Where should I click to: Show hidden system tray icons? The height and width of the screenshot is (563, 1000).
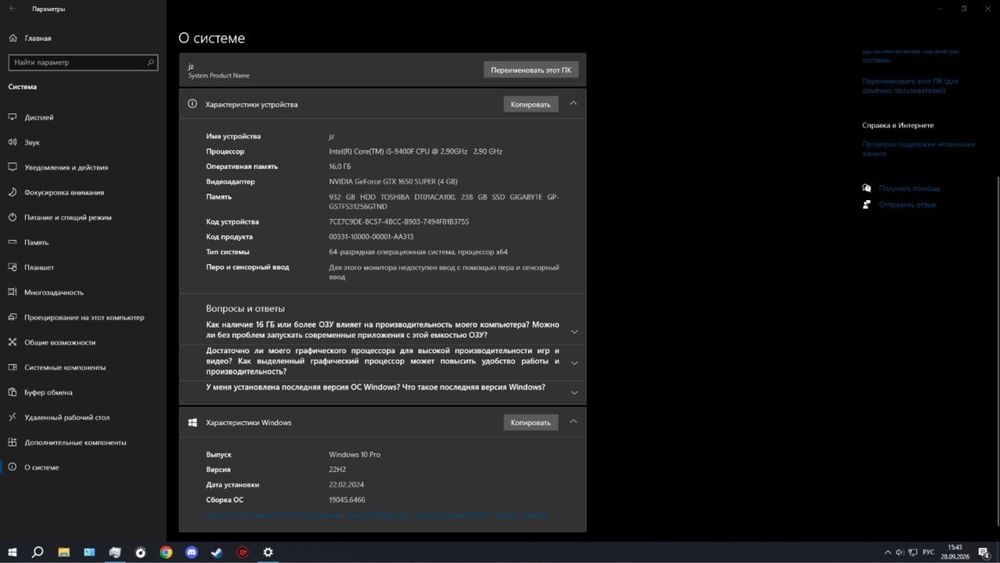pyautogui.click(x=887, y=552)
